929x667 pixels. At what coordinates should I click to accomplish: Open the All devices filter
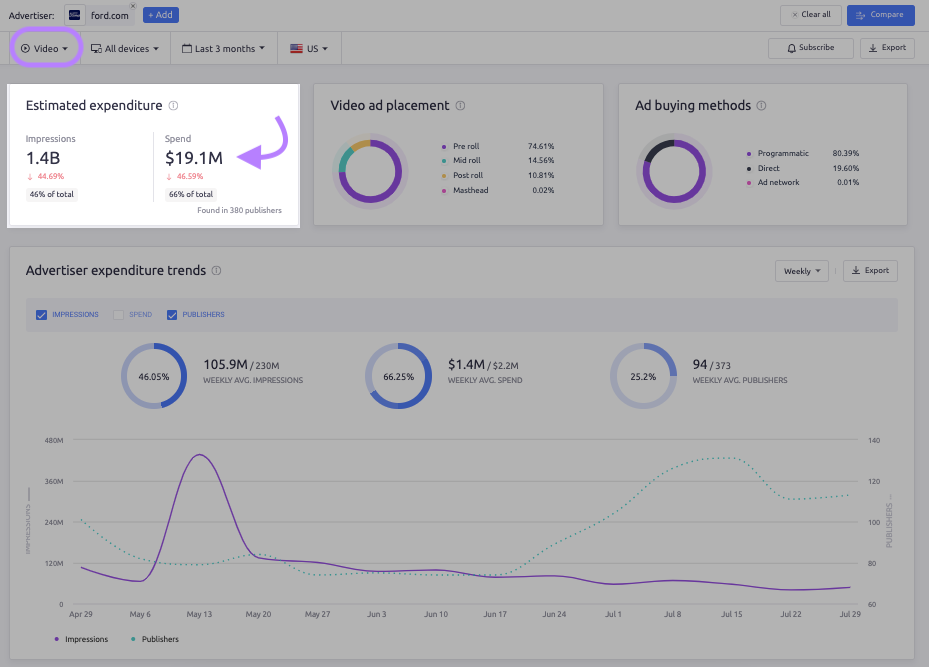click(123, 47)
